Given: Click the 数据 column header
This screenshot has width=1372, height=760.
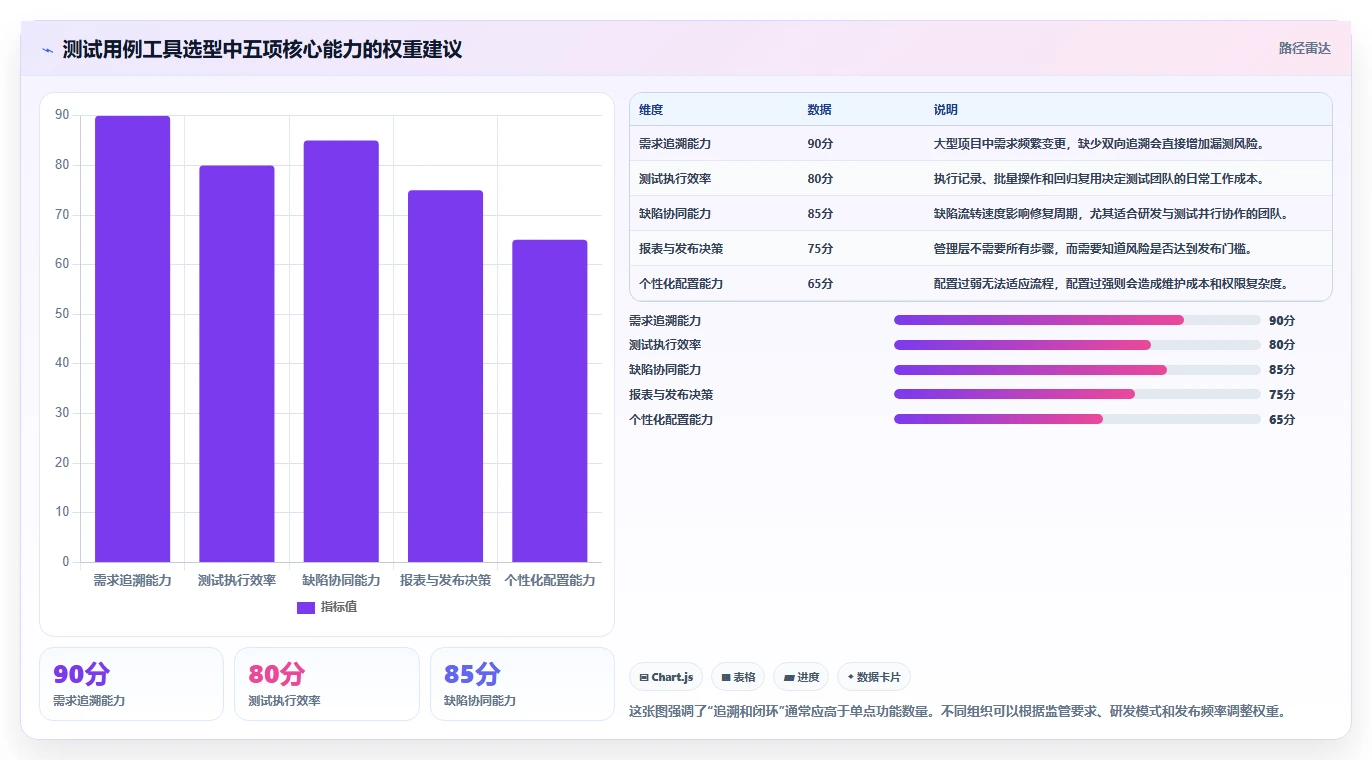Looking at the screenshot, I should point(820,110).
